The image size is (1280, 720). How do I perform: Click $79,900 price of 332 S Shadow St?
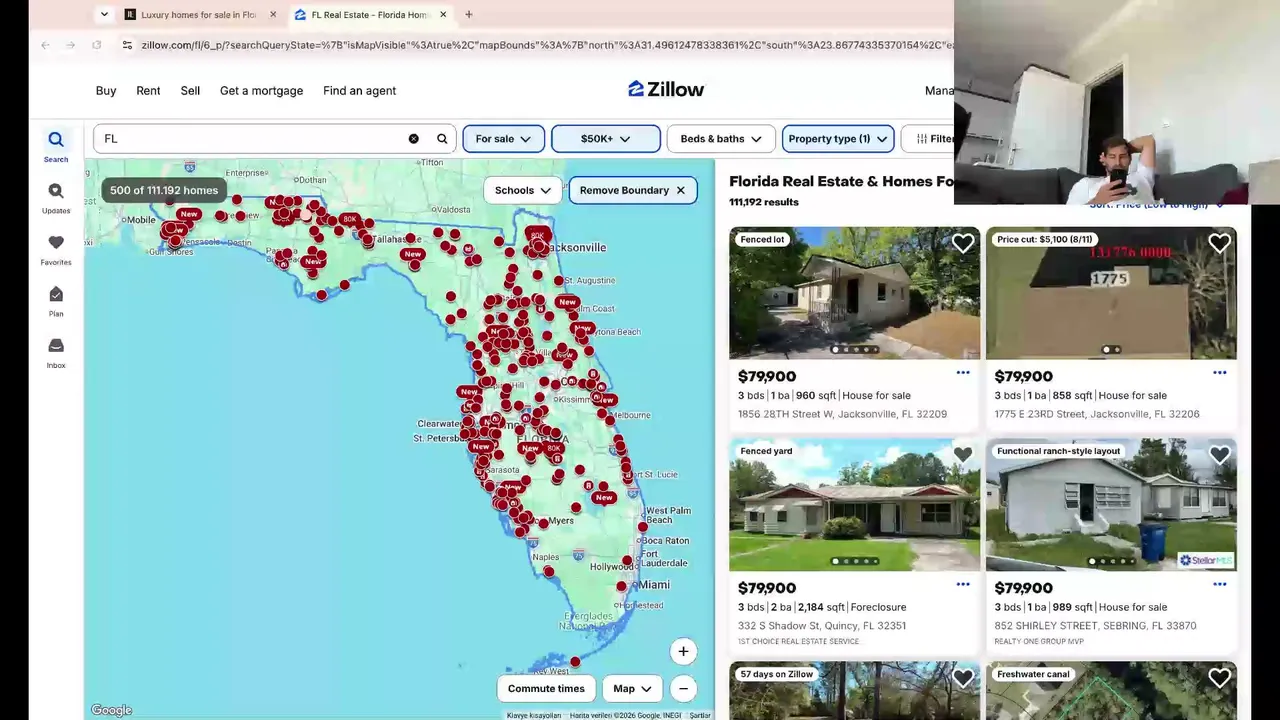point(767,588)
